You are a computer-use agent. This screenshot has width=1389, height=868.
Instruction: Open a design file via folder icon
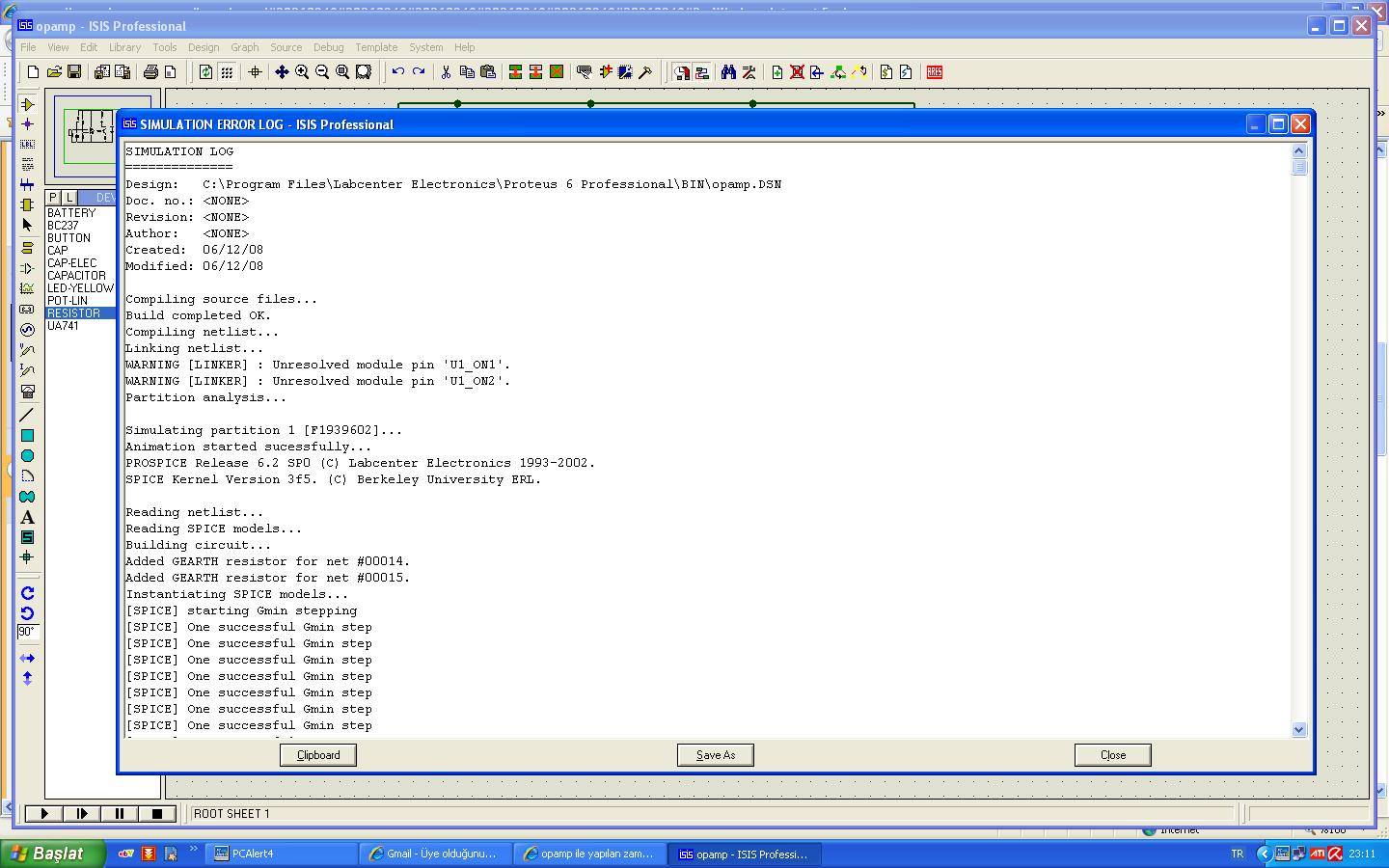click(x=54, y=72)
